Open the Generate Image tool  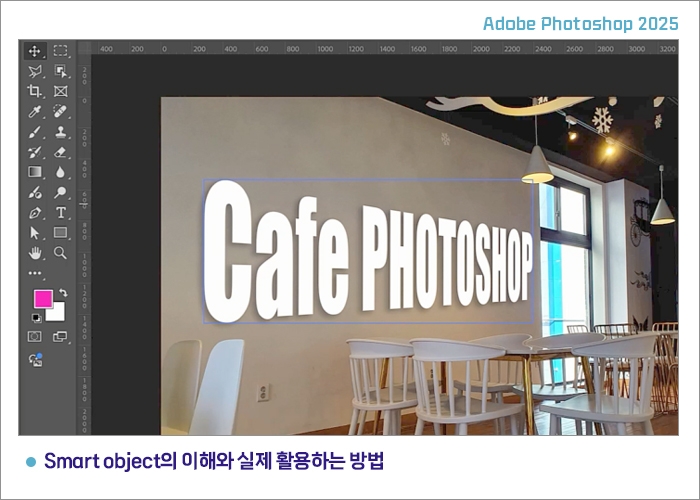click(x=36, y=359)
